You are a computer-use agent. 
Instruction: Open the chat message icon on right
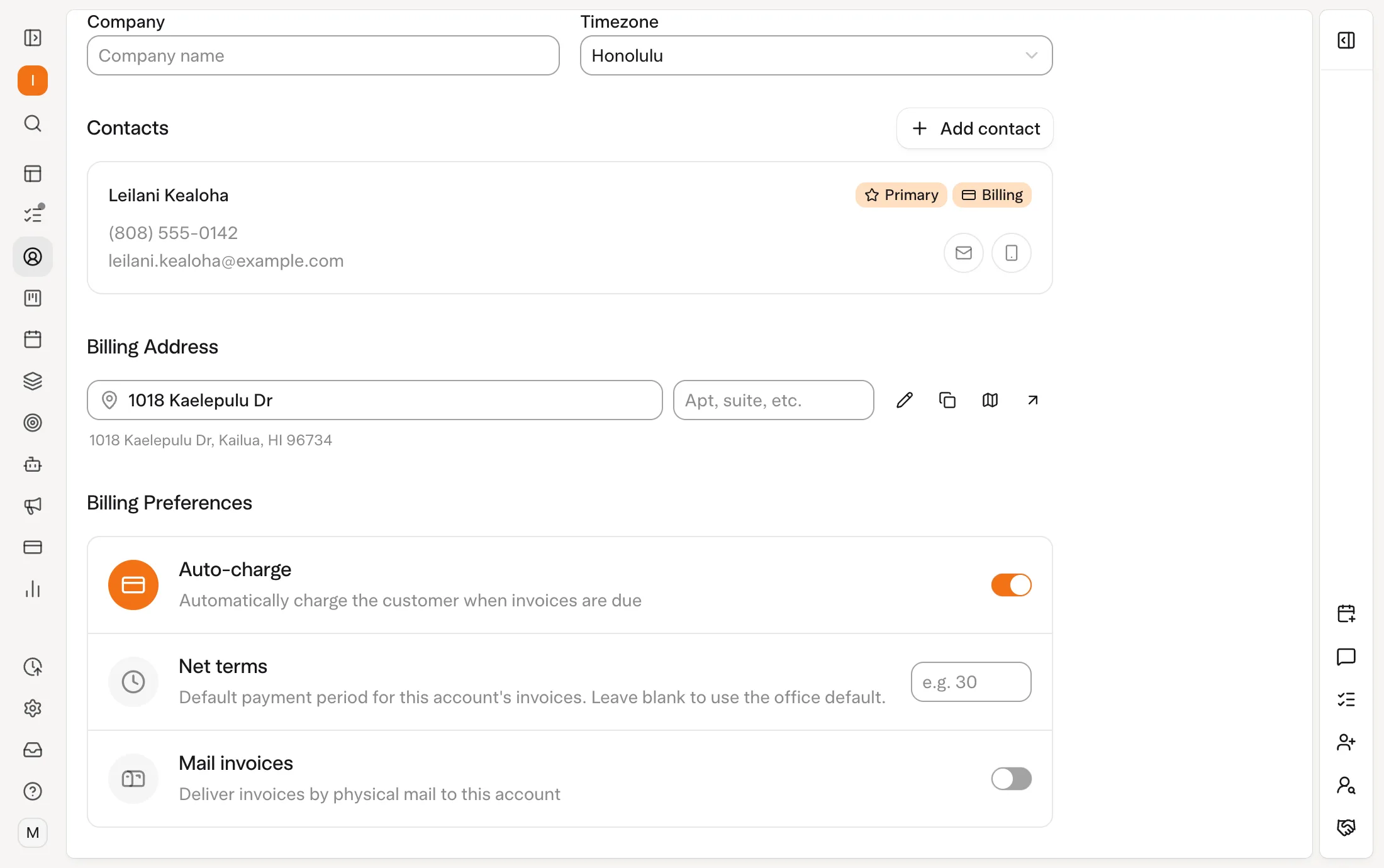(1346, 657)
